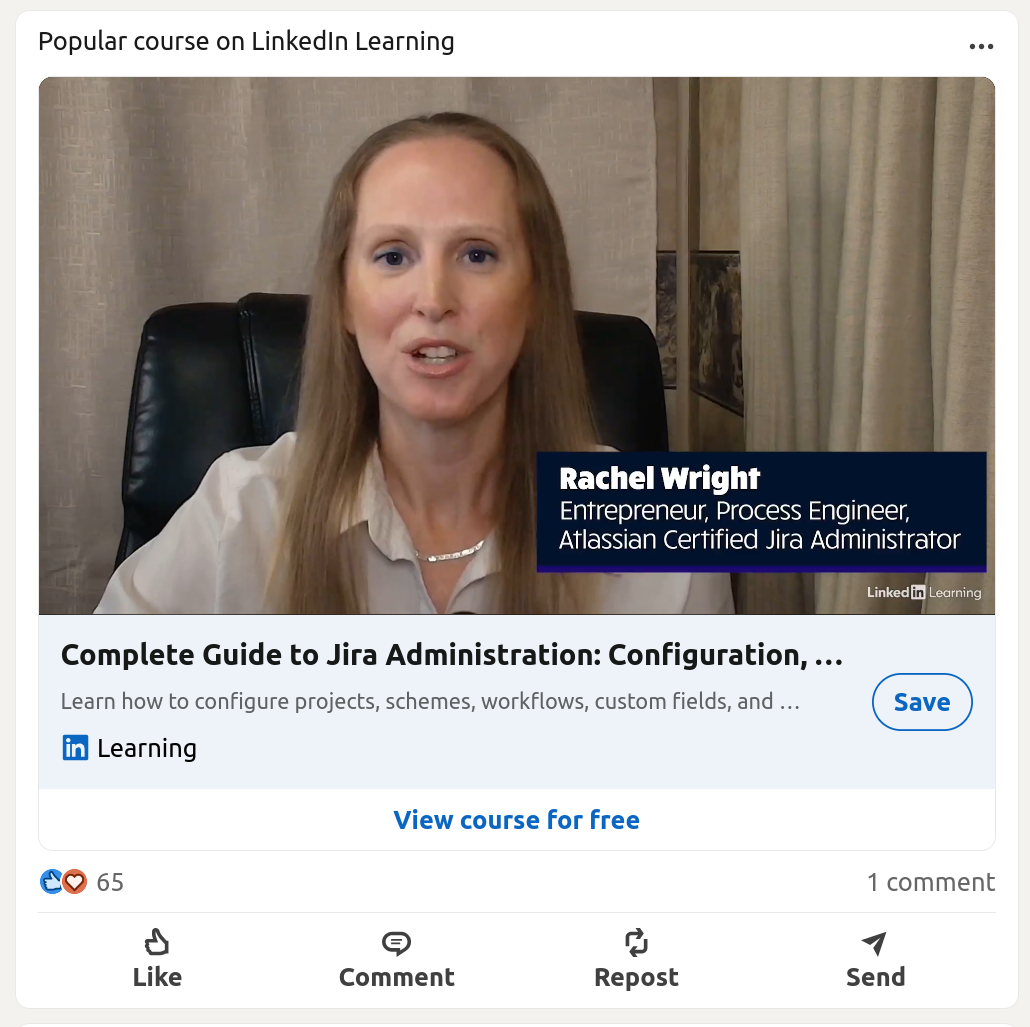
Task: Click the Comment speech bubble icon
Action: (396, 943)
